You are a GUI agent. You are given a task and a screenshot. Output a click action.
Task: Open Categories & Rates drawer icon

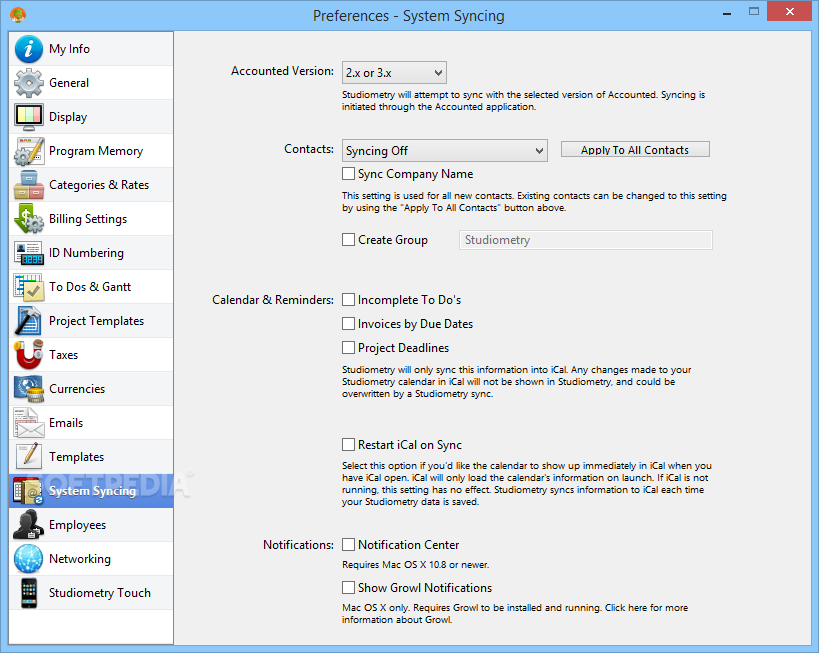click(x=29, y=185)
